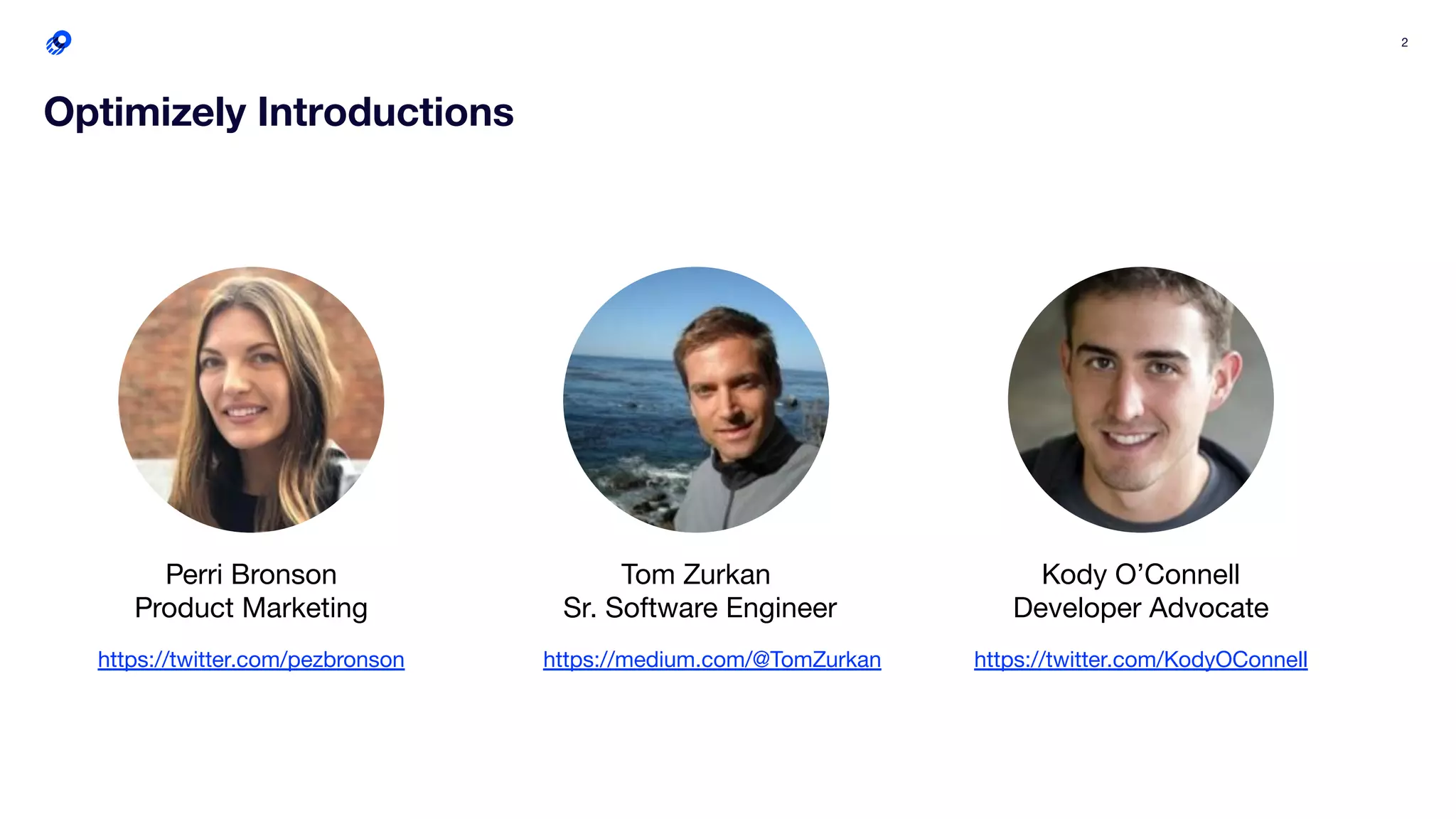Click the slide number 2
This screenshot has height=819, width=1456.
(1404, 43)
